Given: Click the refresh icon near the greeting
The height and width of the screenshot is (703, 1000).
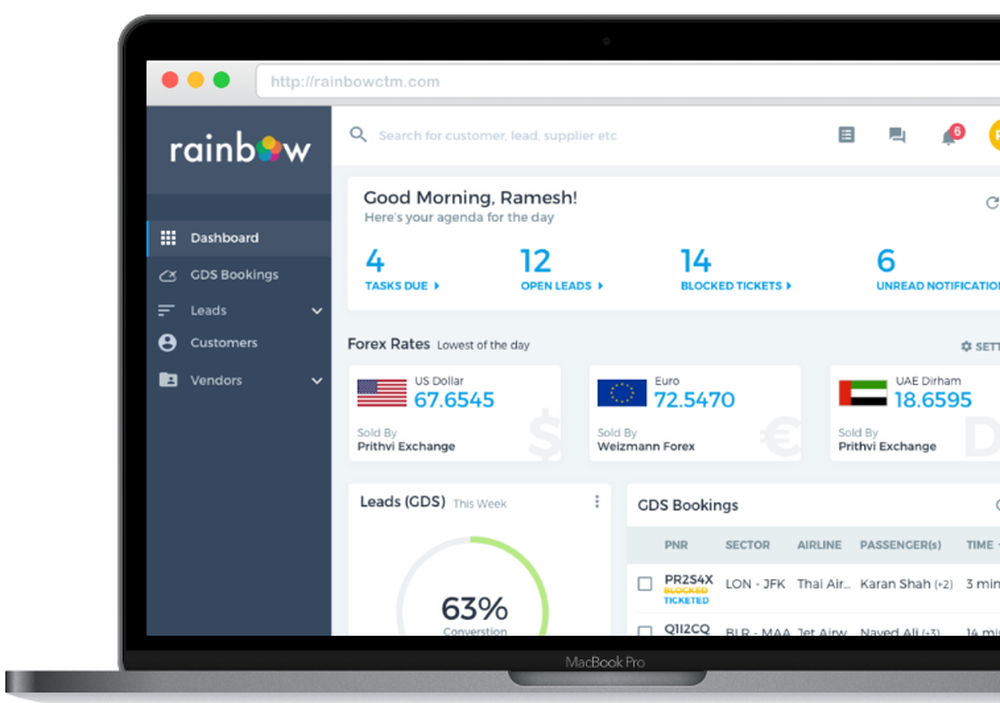Looking at the screenshot, I should (992, 202).
